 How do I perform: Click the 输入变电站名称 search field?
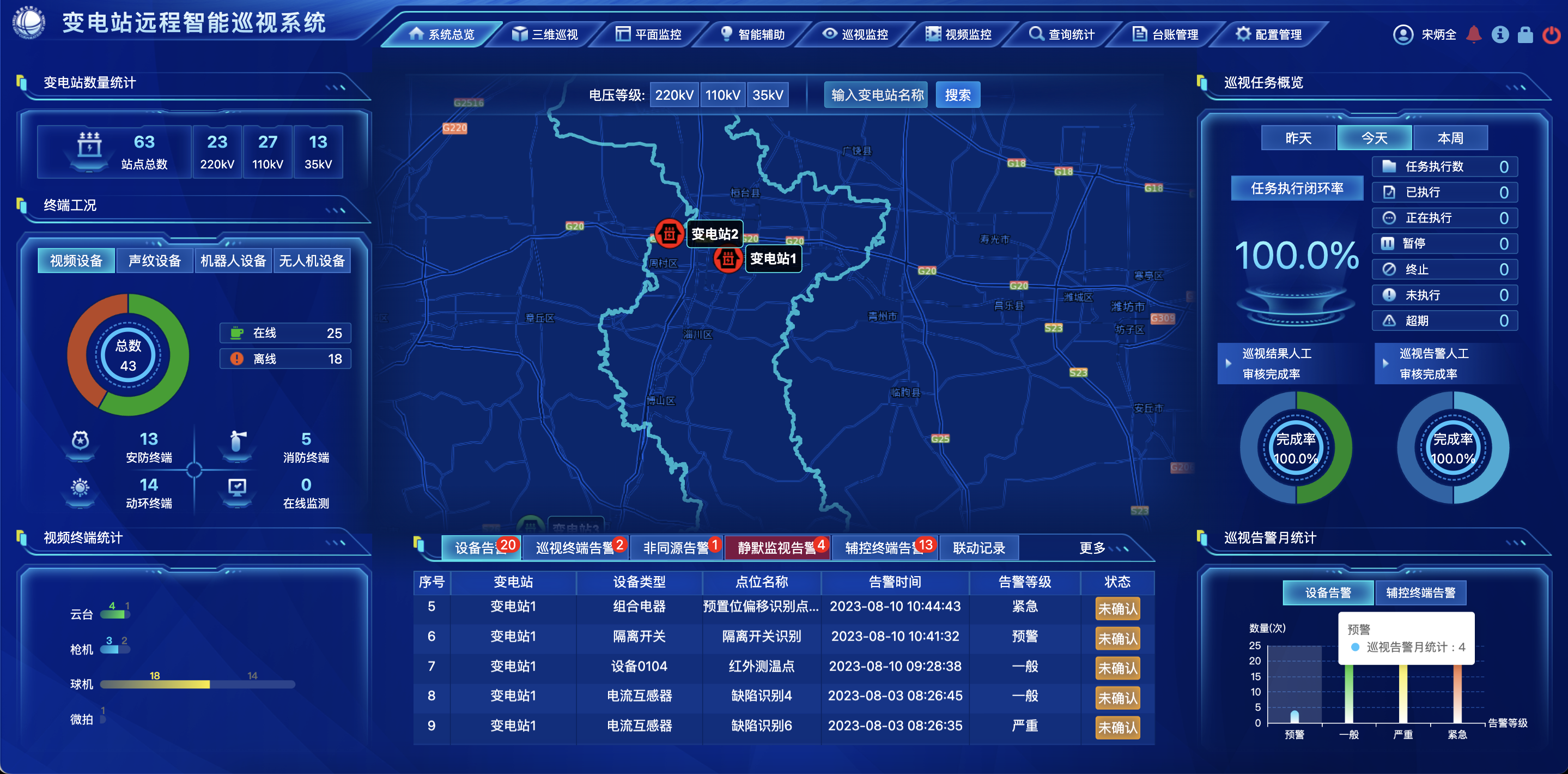(x=876, y=95)
